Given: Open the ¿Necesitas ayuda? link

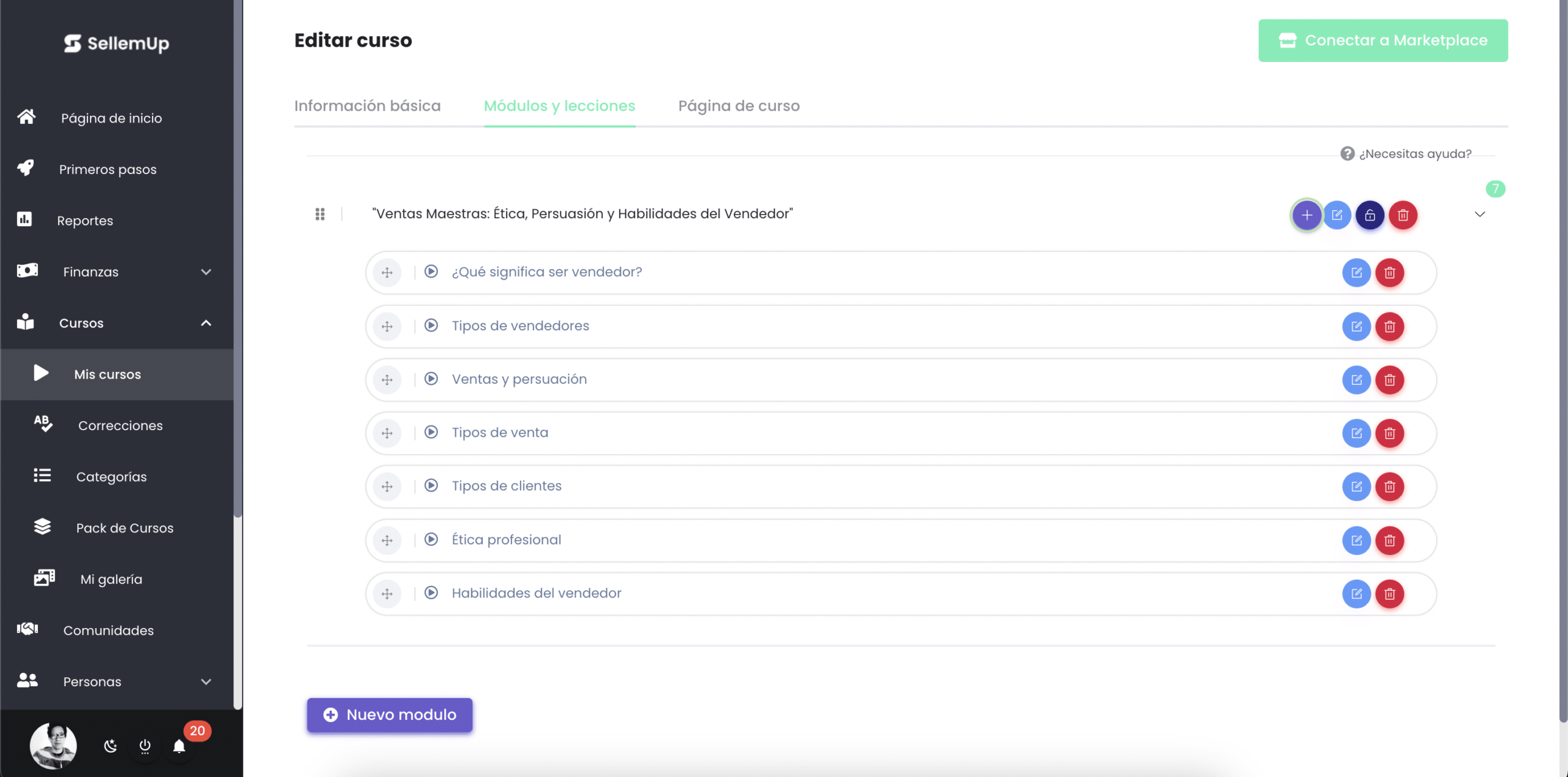Looking at the screenshot, I should tap(1406, 154).
